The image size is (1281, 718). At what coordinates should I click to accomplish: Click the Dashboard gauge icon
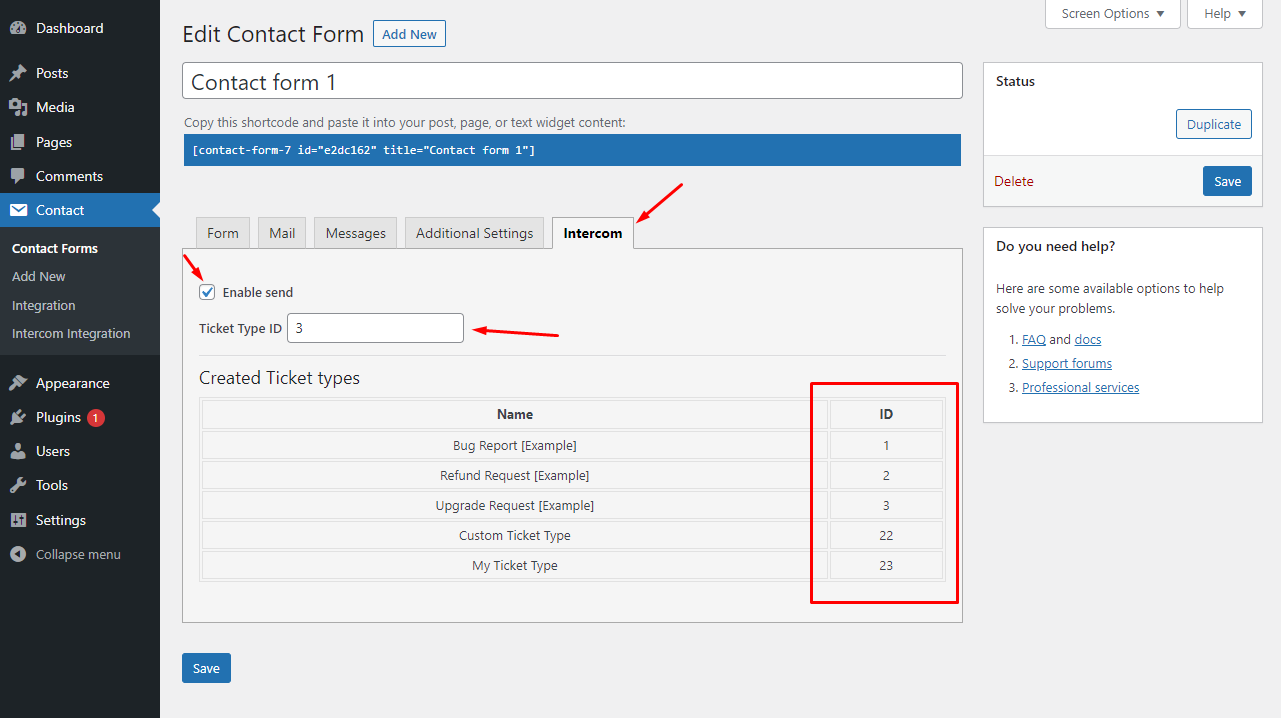pyautogui.click(x=18, y=28)
